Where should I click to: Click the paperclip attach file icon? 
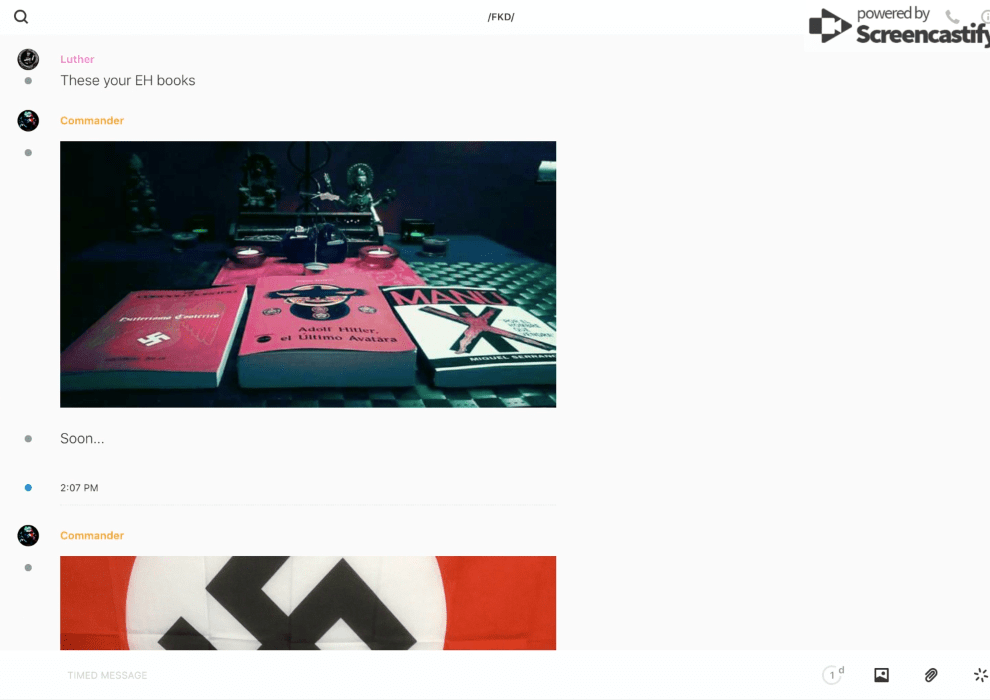tap(931, 675)
